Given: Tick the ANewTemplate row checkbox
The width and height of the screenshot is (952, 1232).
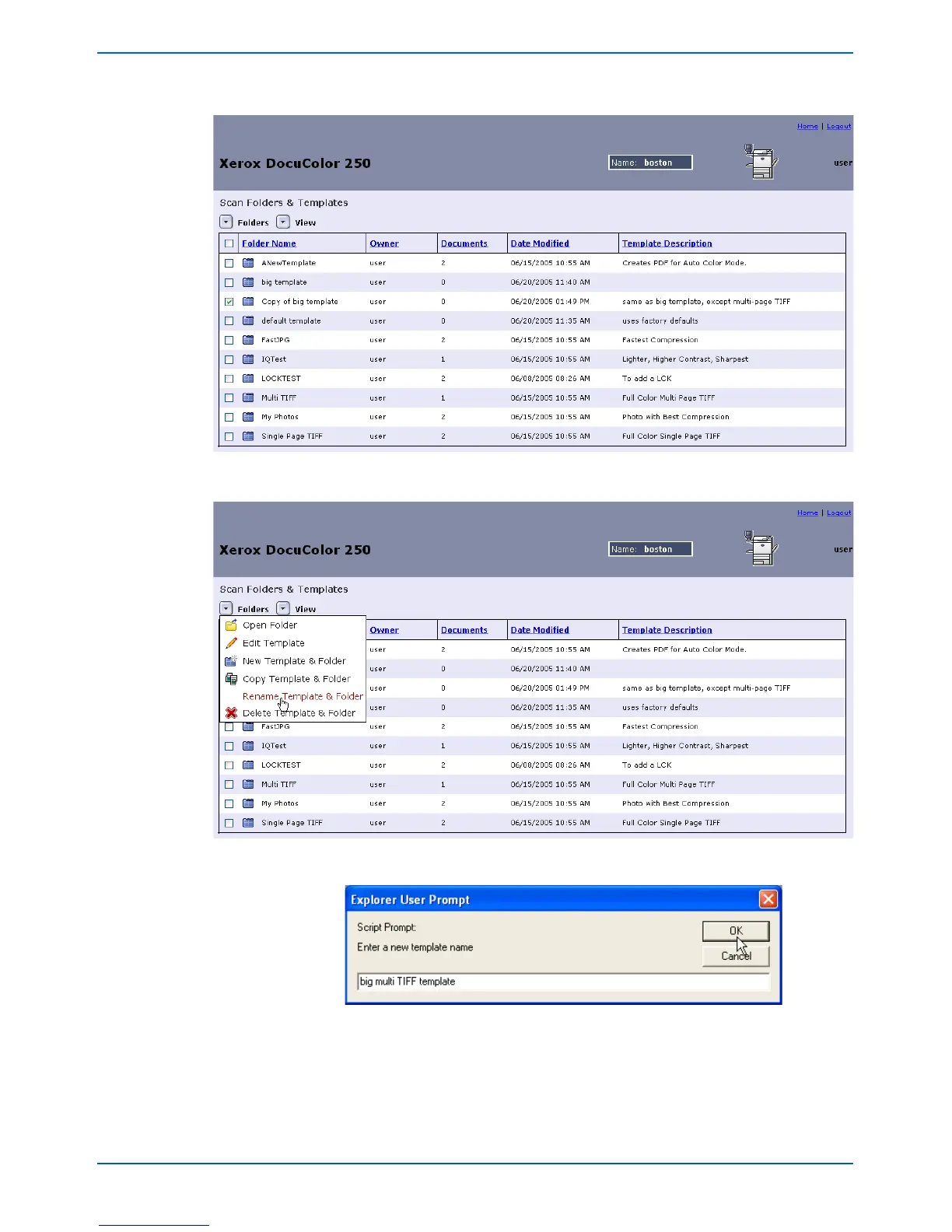Looking at the screenshot, I should (229, 263).
